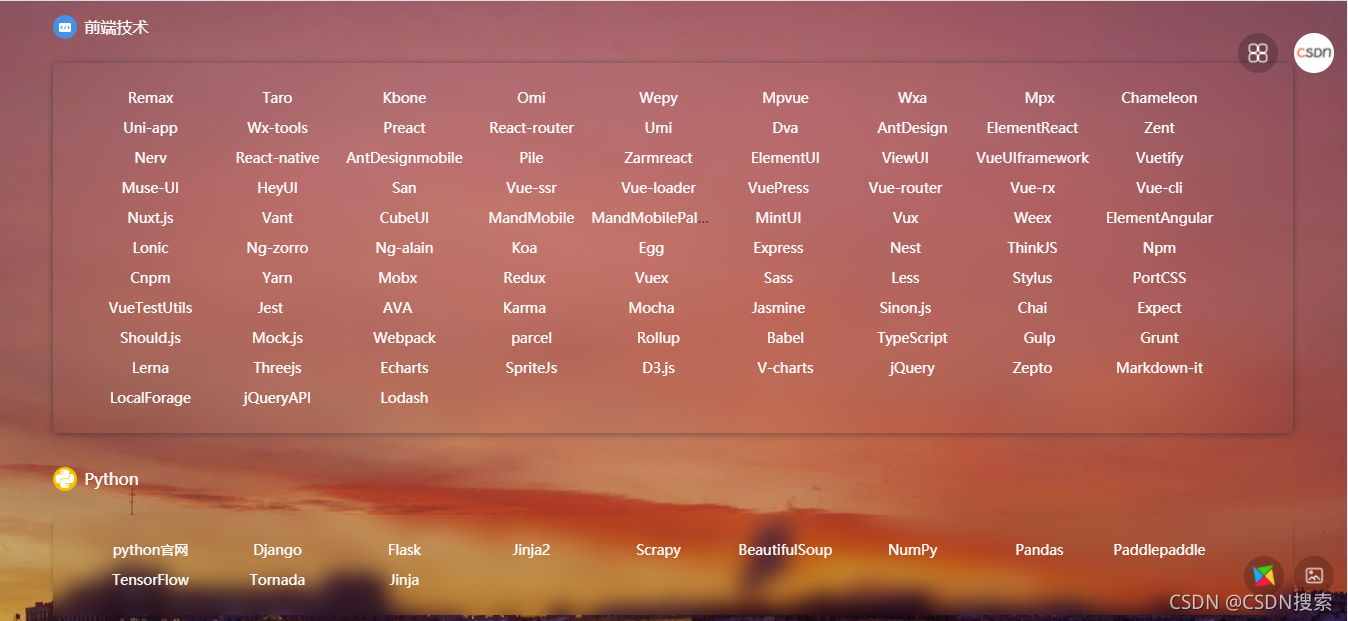
Task: Open the Vuetify link
Action: tap(1160, 158)
